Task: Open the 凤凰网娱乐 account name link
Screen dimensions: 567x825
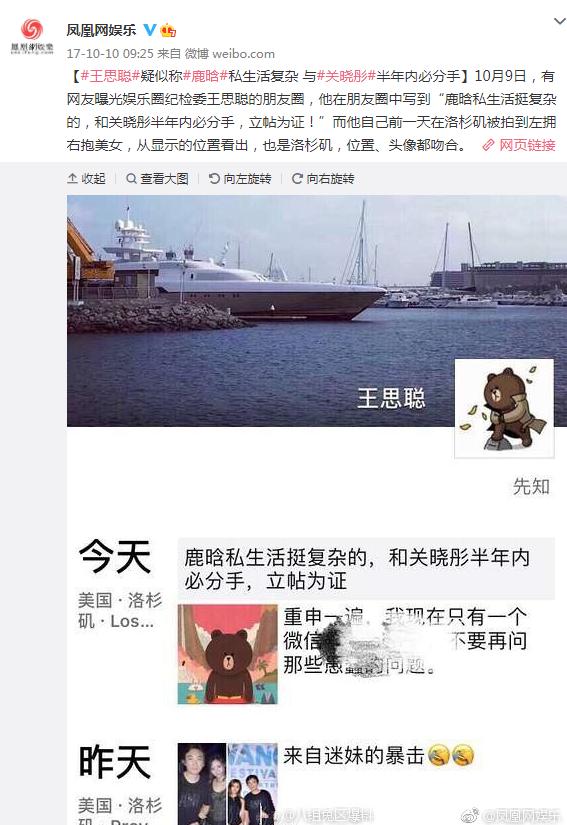Action: click(101, 30)
